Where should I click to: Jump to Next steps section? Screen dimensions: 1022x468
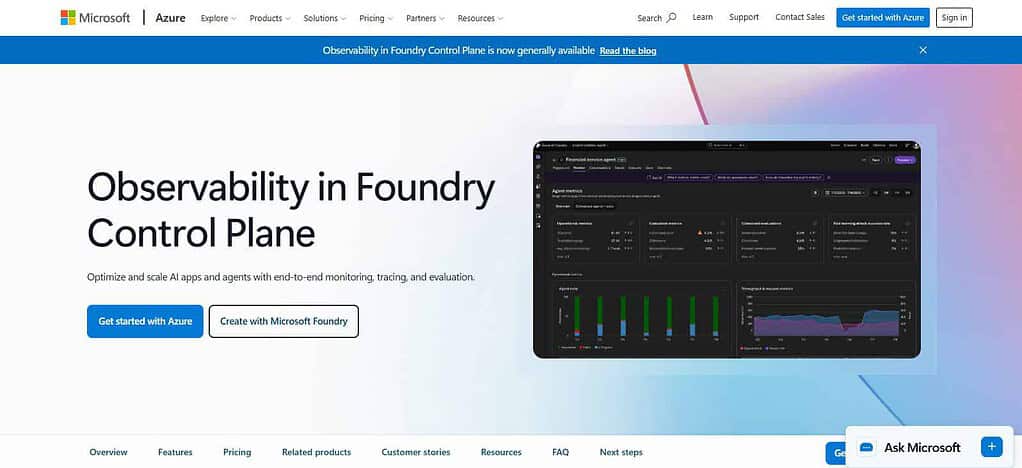pos(621,452)
